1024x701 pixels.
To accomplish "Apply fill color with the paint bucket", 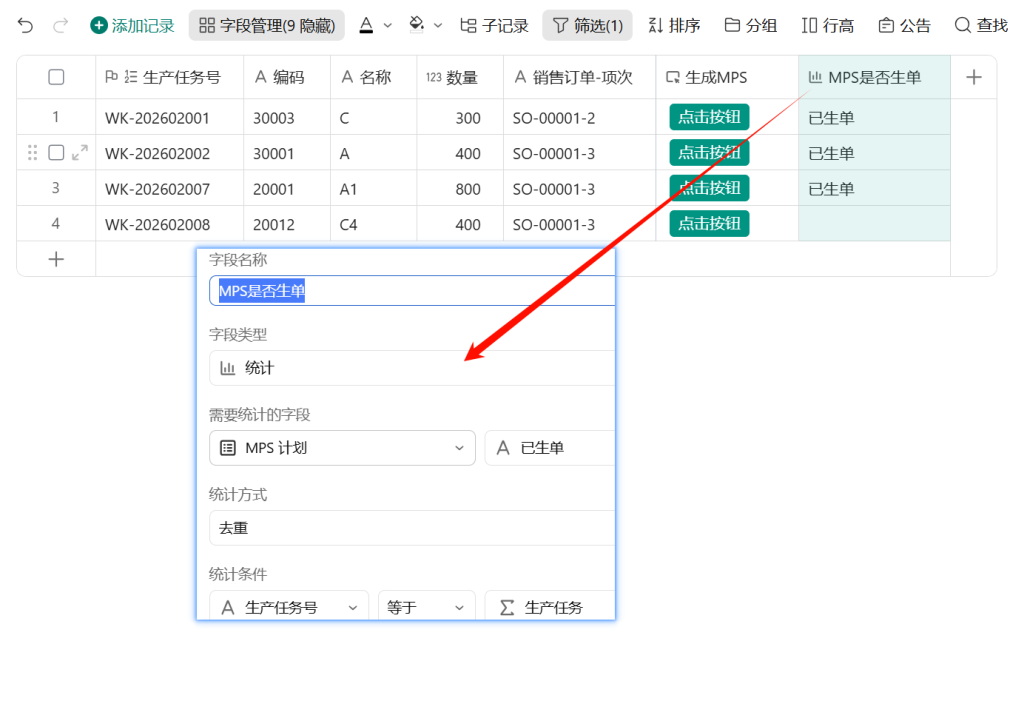I will 417,25.
